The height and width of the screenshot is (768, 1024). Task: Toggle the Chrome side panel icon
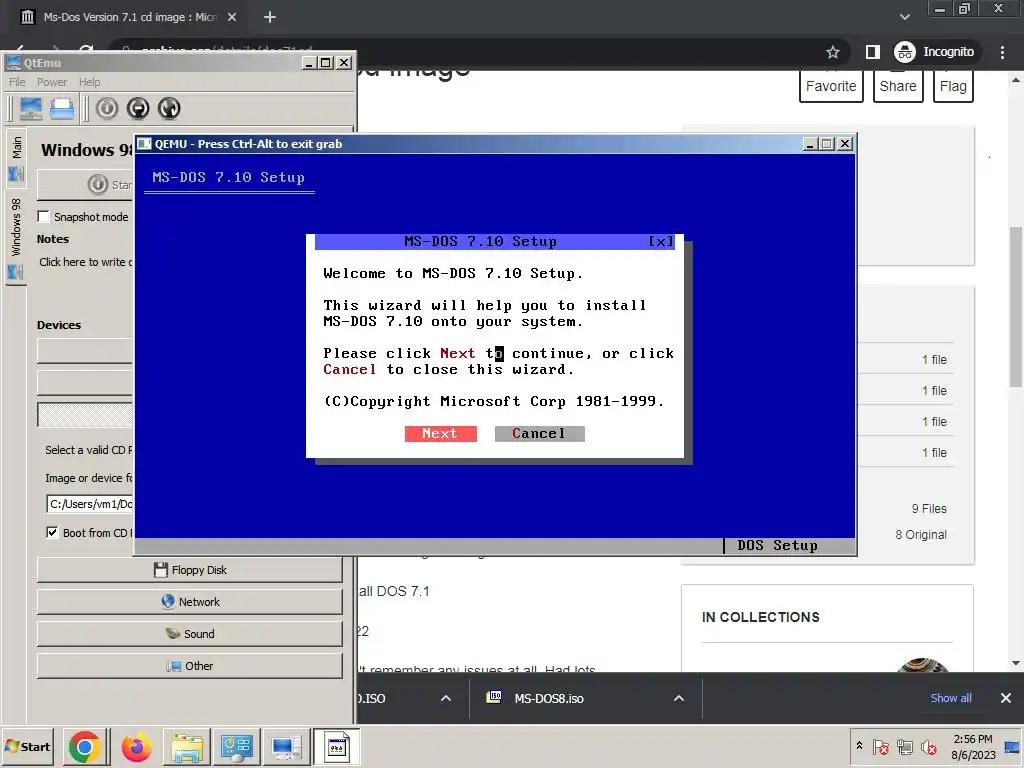point(872,52)
